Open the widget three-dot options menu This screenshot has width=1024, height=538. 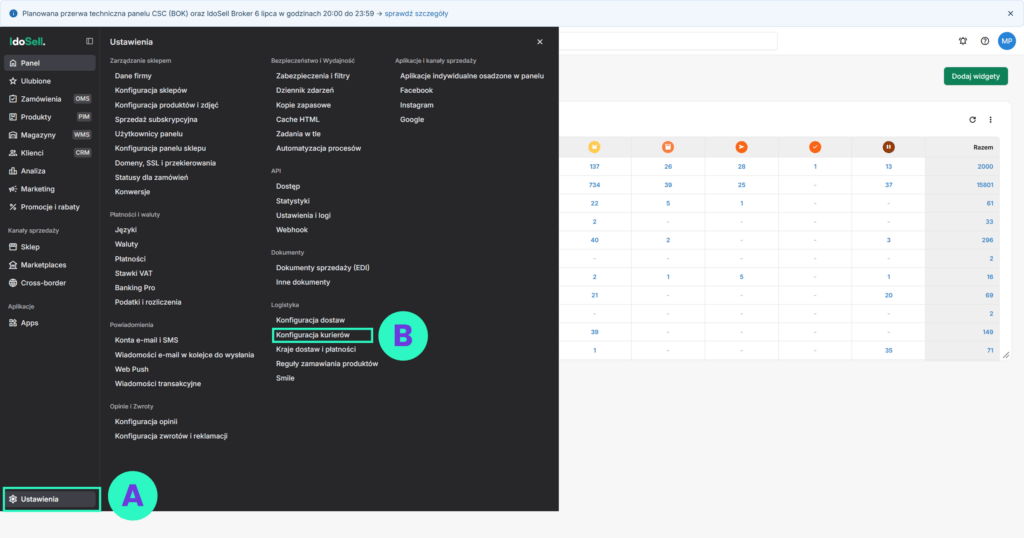tap(990, 119)
